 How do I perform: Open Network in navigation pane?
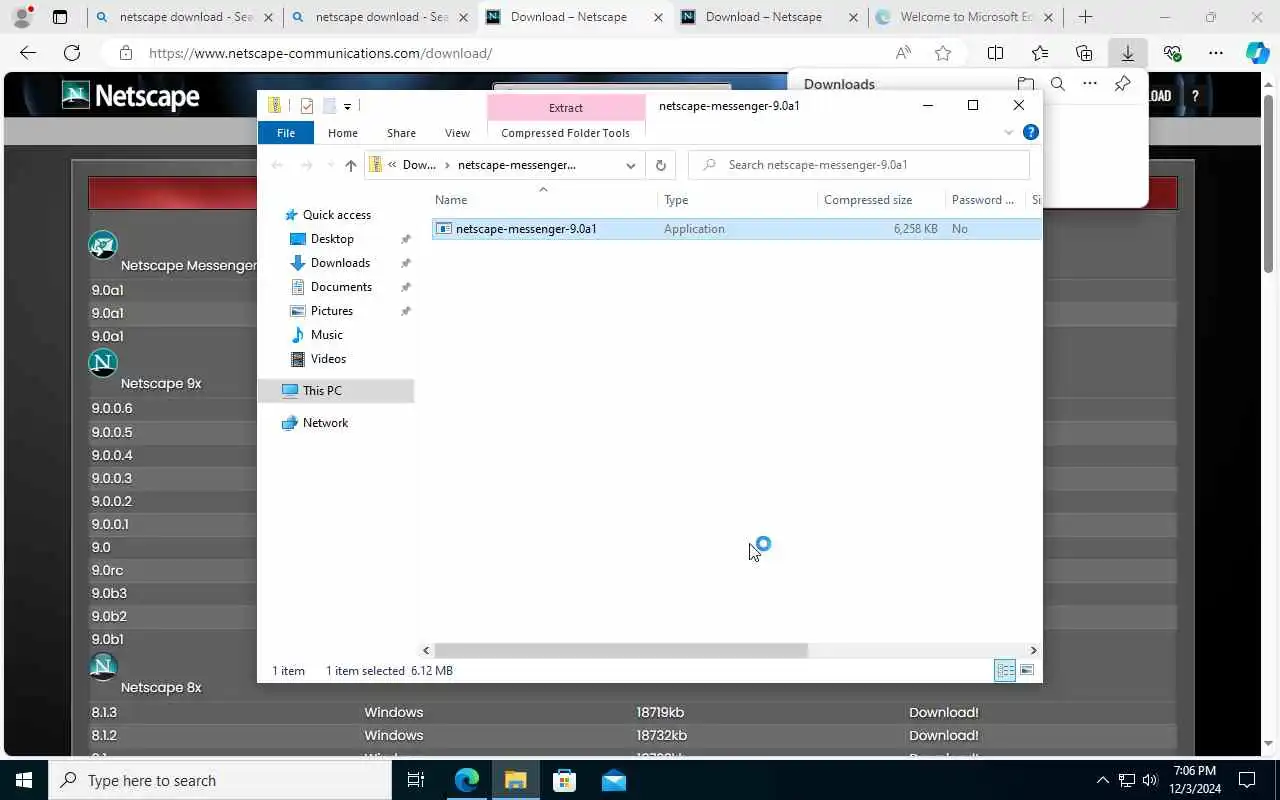(325, 423)
